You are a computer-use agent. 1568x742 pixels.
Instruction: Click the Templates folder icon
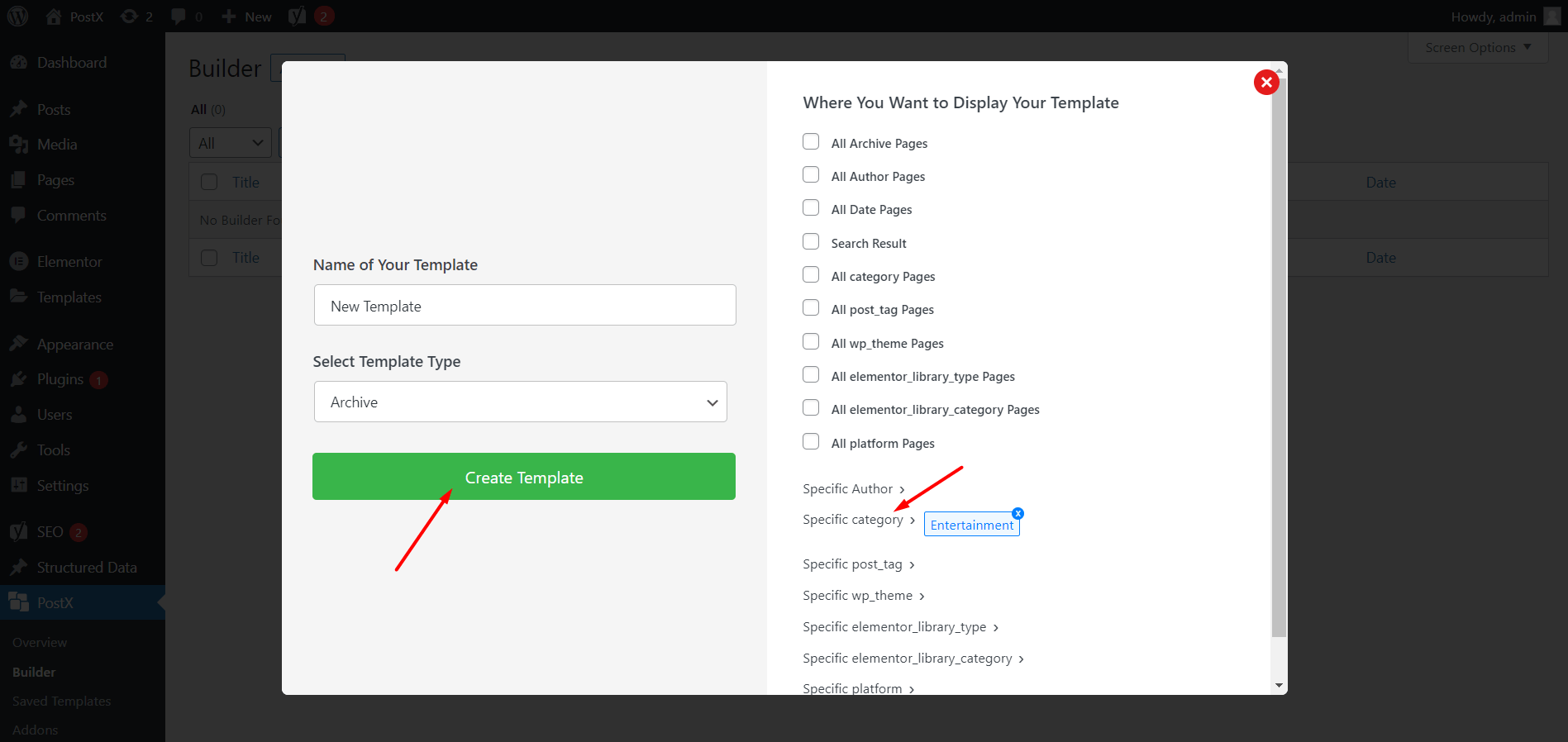18,297
